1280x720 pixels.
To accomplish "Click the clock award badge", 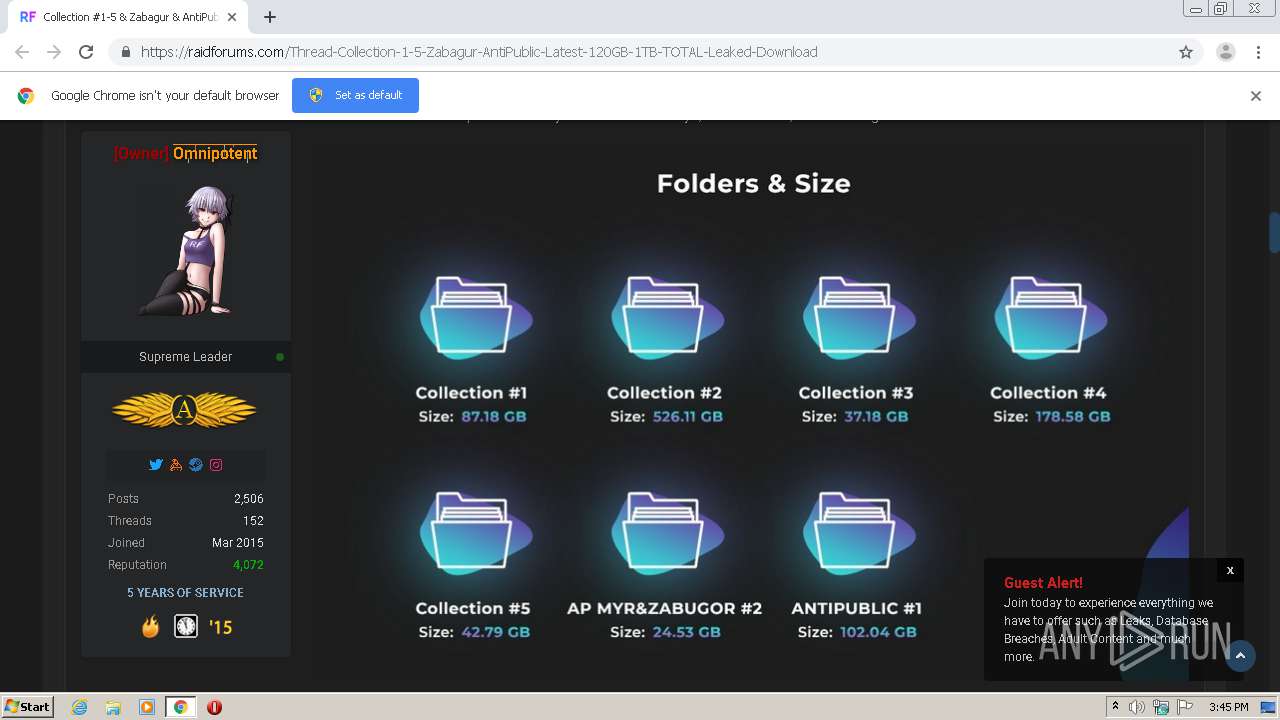I will [x=186, y=627].
